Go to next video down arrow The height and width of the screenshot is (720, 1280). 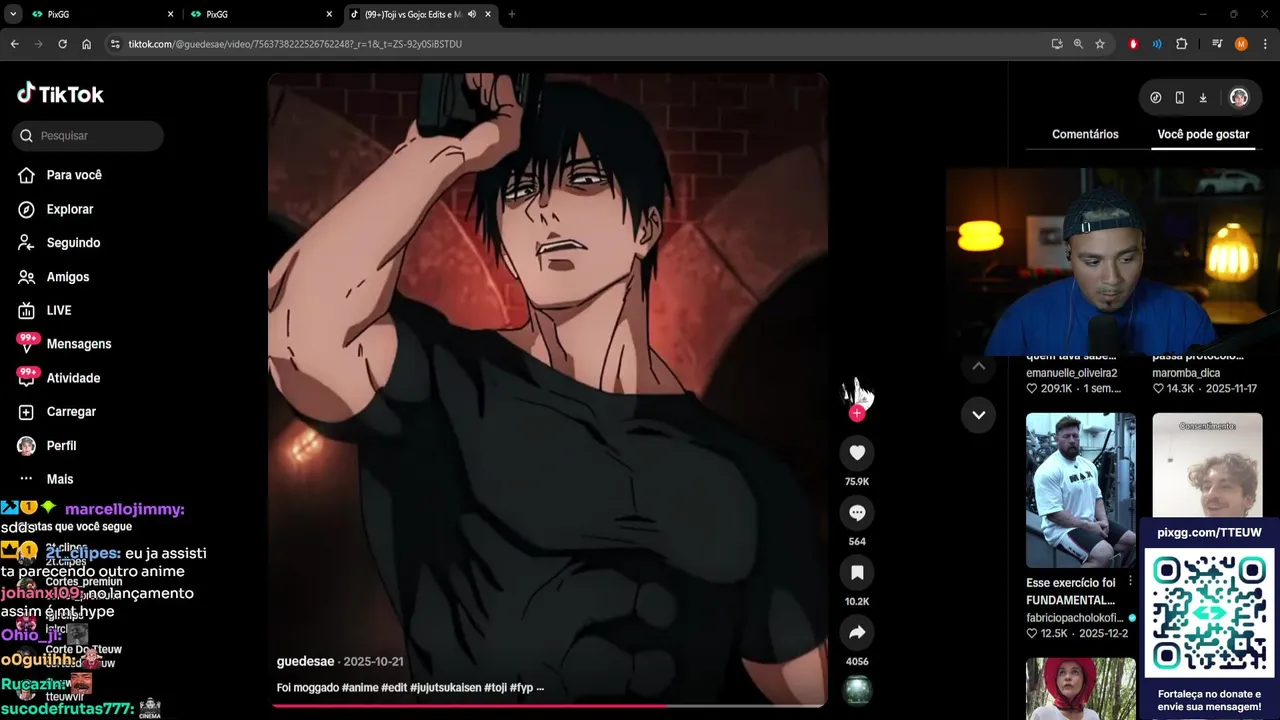[978, 414]
